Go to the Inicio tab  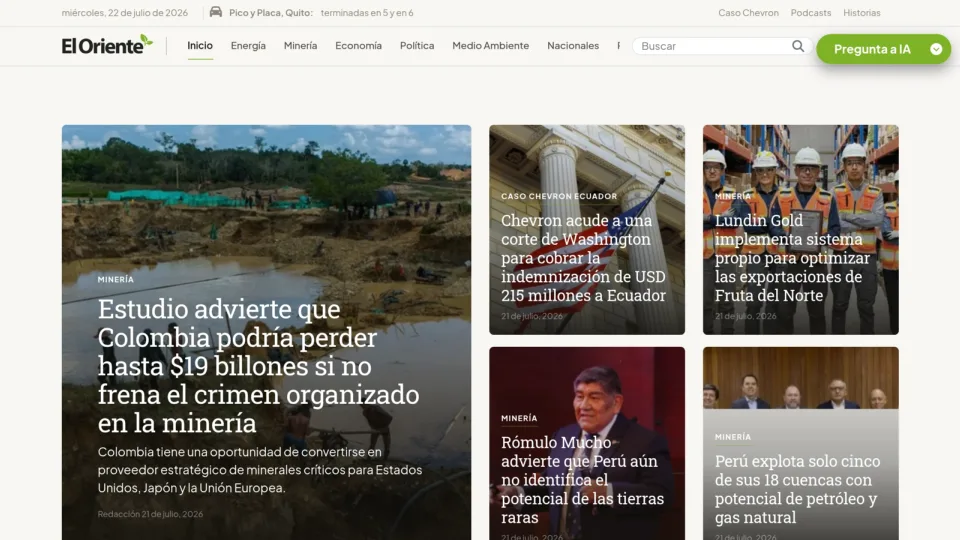click(x=200, y=45)
